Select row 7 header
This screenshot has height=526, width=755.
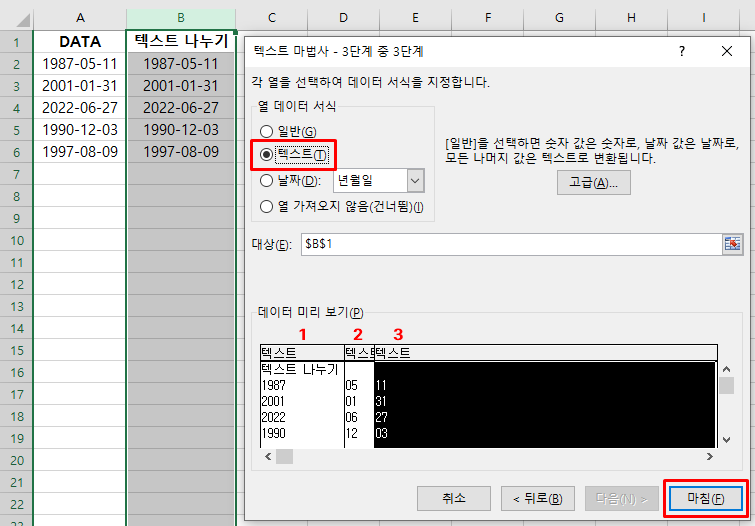(x=16, y=174)
